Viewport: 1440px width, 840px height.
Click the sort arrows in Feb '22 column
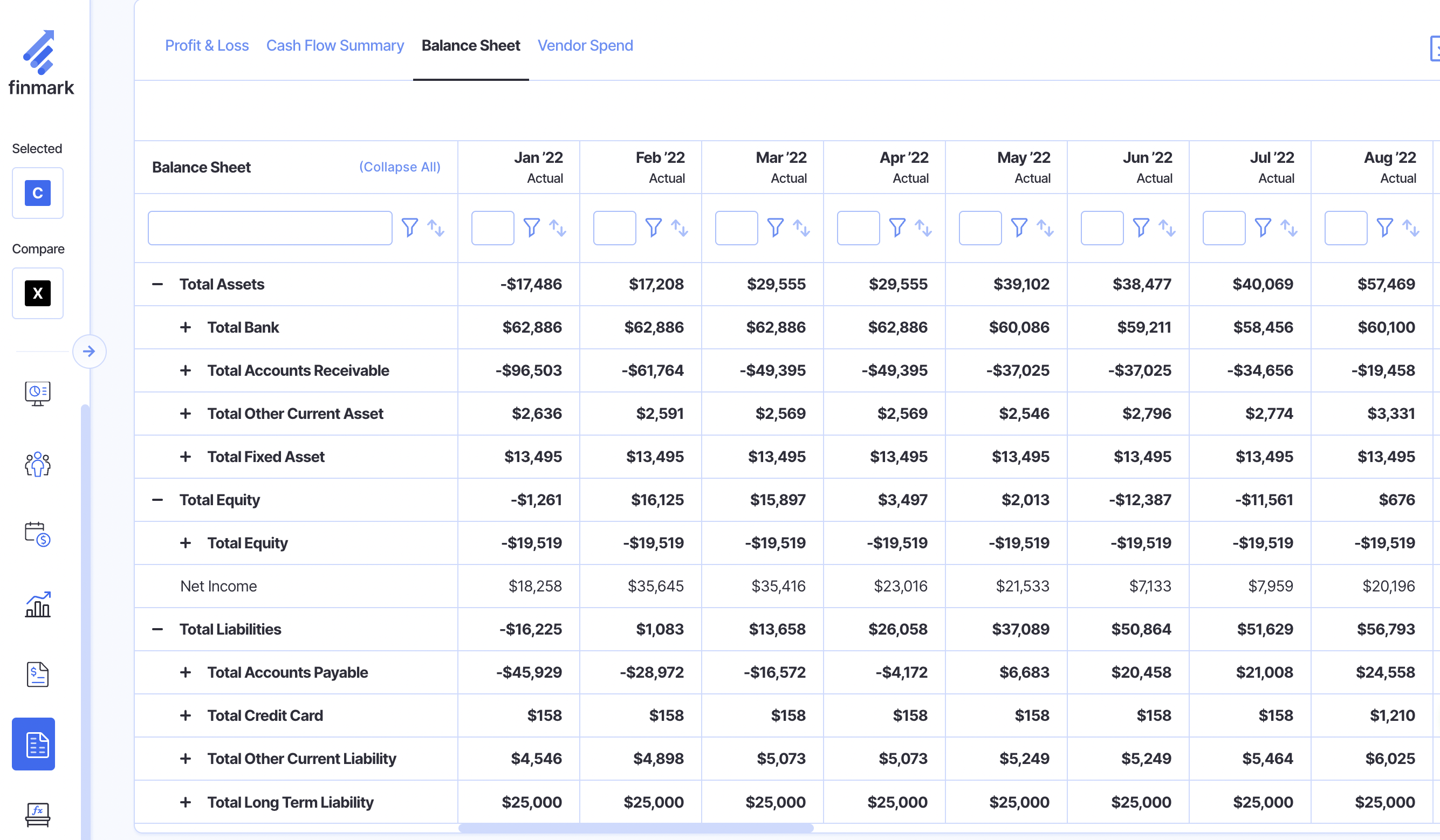680,228
